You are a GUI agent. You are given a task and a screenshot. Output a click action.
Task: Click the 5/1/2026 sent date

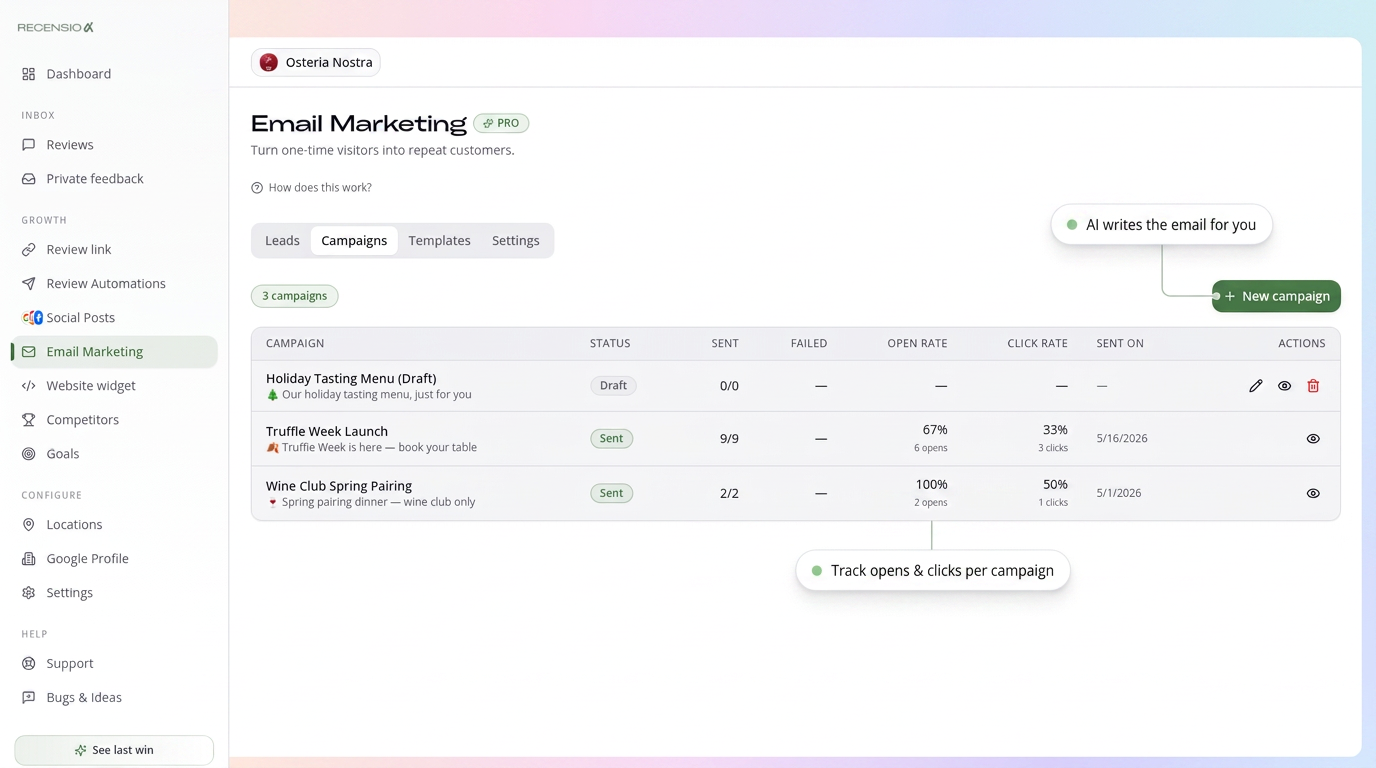(x=1119, y=493)
